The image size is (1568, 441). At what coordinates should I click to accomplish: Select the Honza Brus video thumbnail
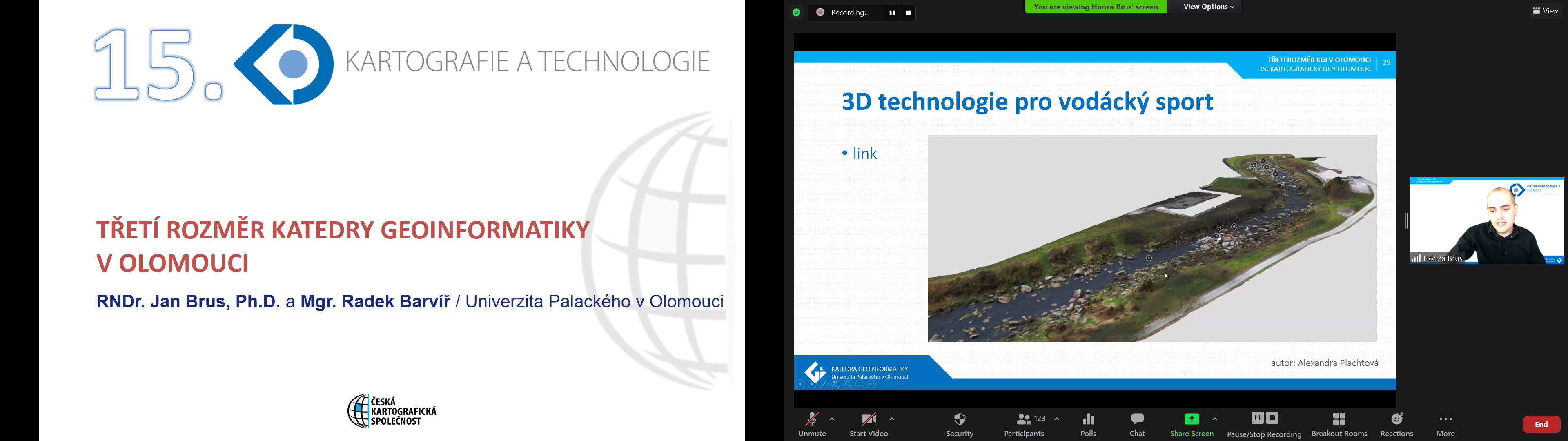coord(1486,220)
